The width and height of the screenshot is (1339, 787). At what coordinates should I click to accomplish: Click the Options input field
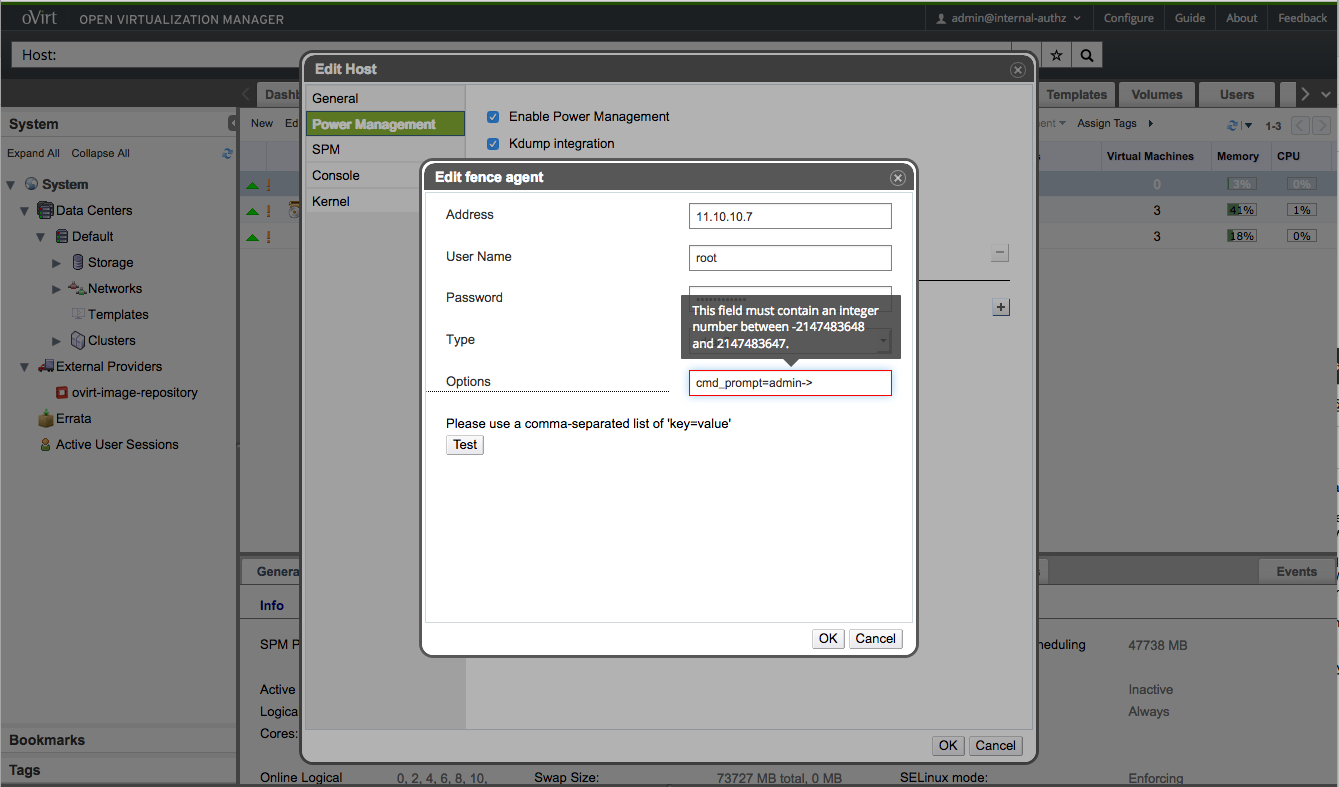point(790,383)
